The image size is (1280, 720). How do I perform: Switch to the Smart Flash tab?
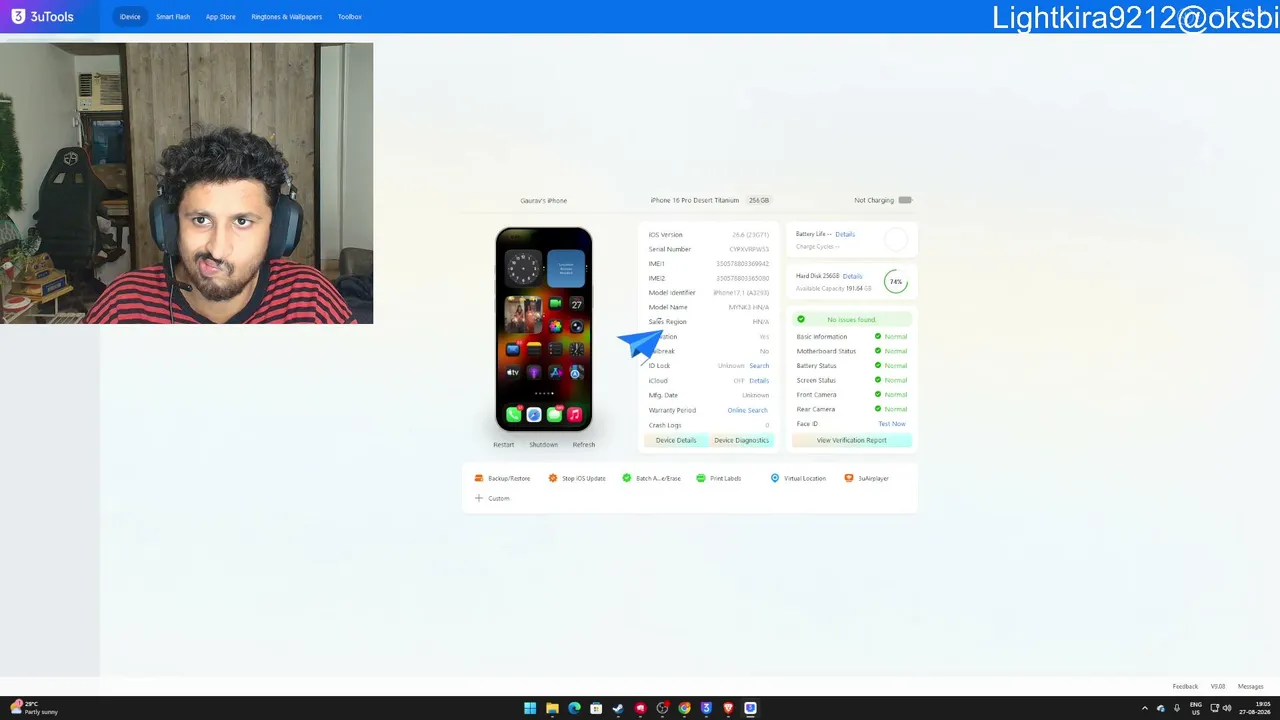[x=173, y=17]
